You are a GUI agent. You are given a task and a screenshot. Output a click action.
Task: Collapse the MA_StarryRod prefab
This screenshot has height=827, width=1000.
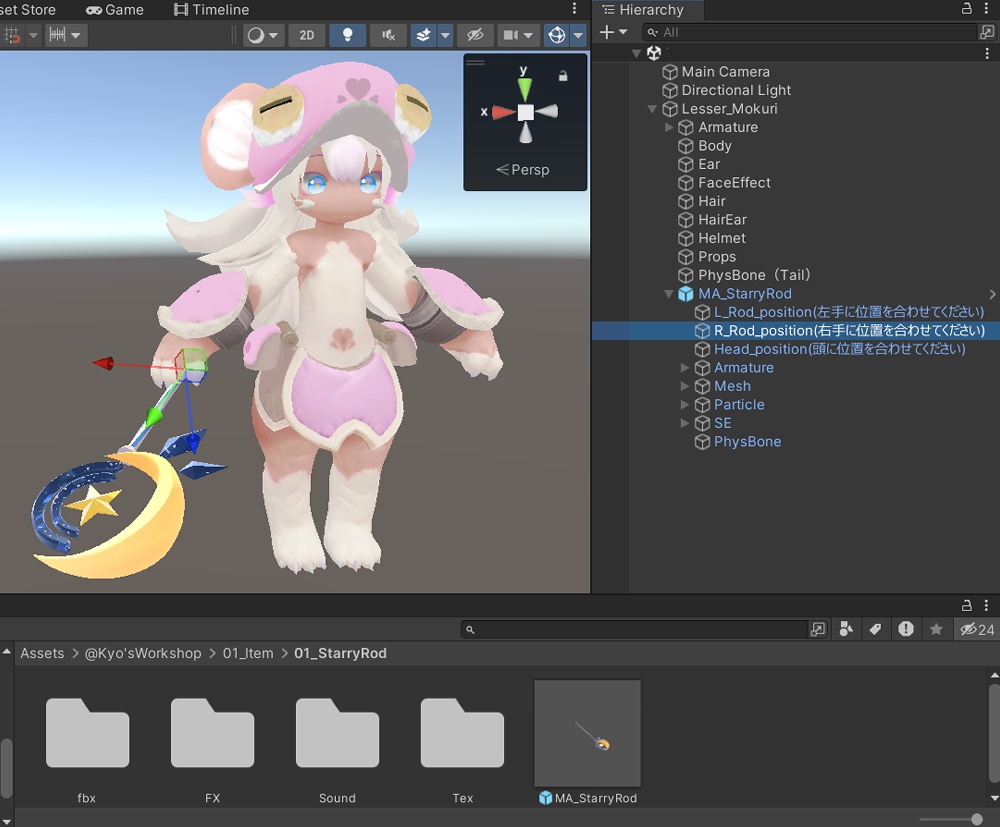coord(668,294)
